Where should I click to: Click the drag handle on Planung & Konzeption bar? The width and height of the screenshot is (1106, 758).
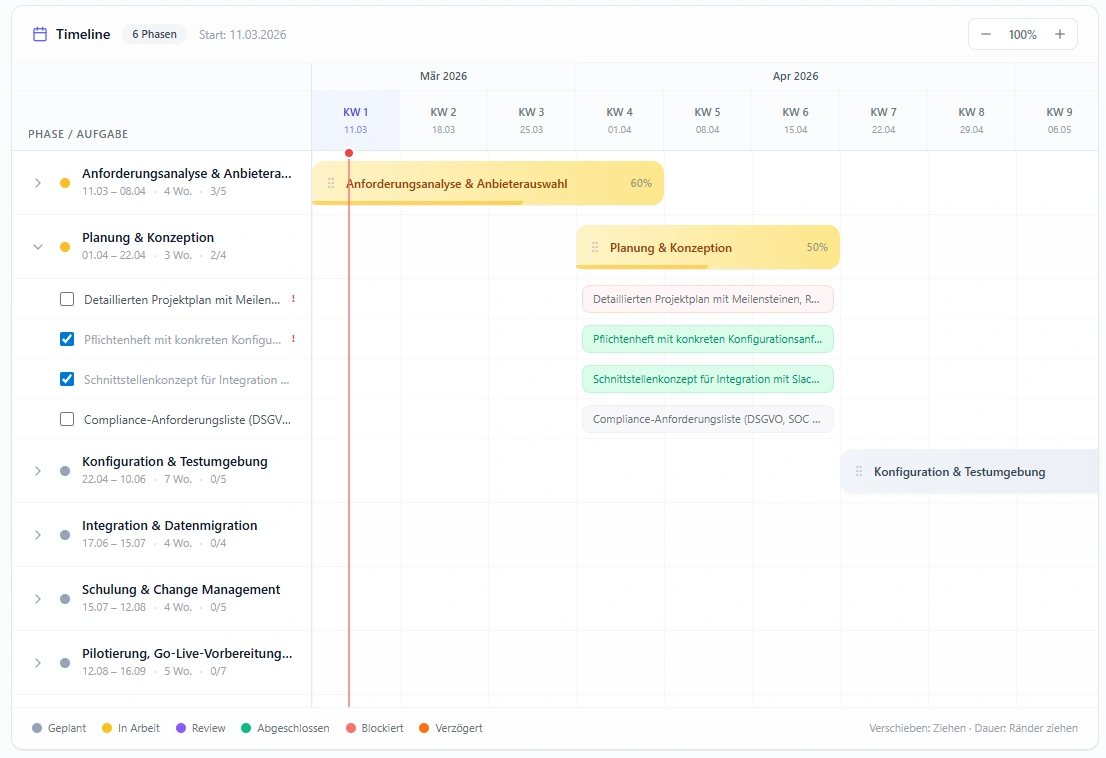(595, 247)
